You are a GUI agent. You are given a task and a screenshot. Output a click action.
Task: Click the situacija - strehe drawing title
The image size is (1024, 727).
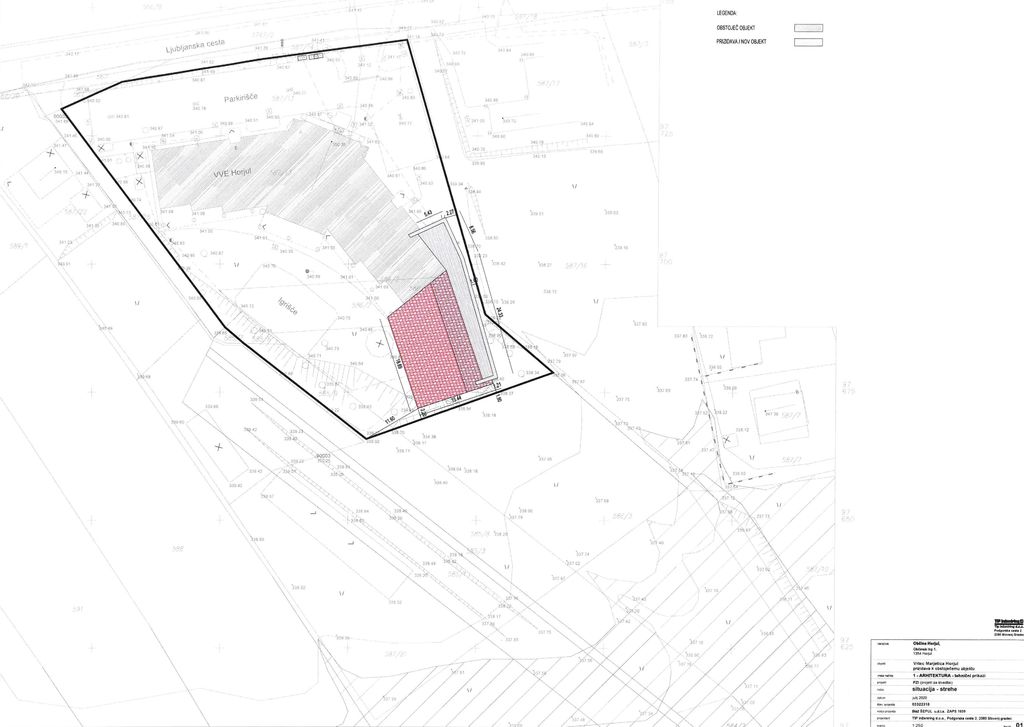tap(934, 690)
